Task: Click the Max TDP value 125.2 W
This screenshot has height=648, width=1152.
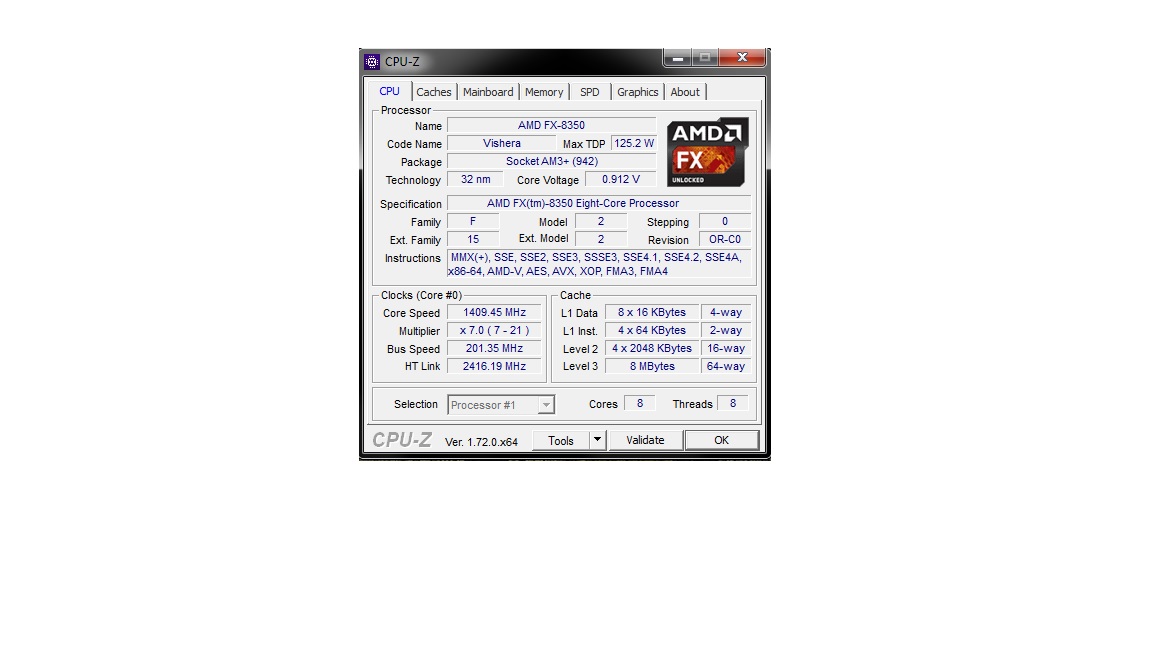Action: (x=633, y=143)
